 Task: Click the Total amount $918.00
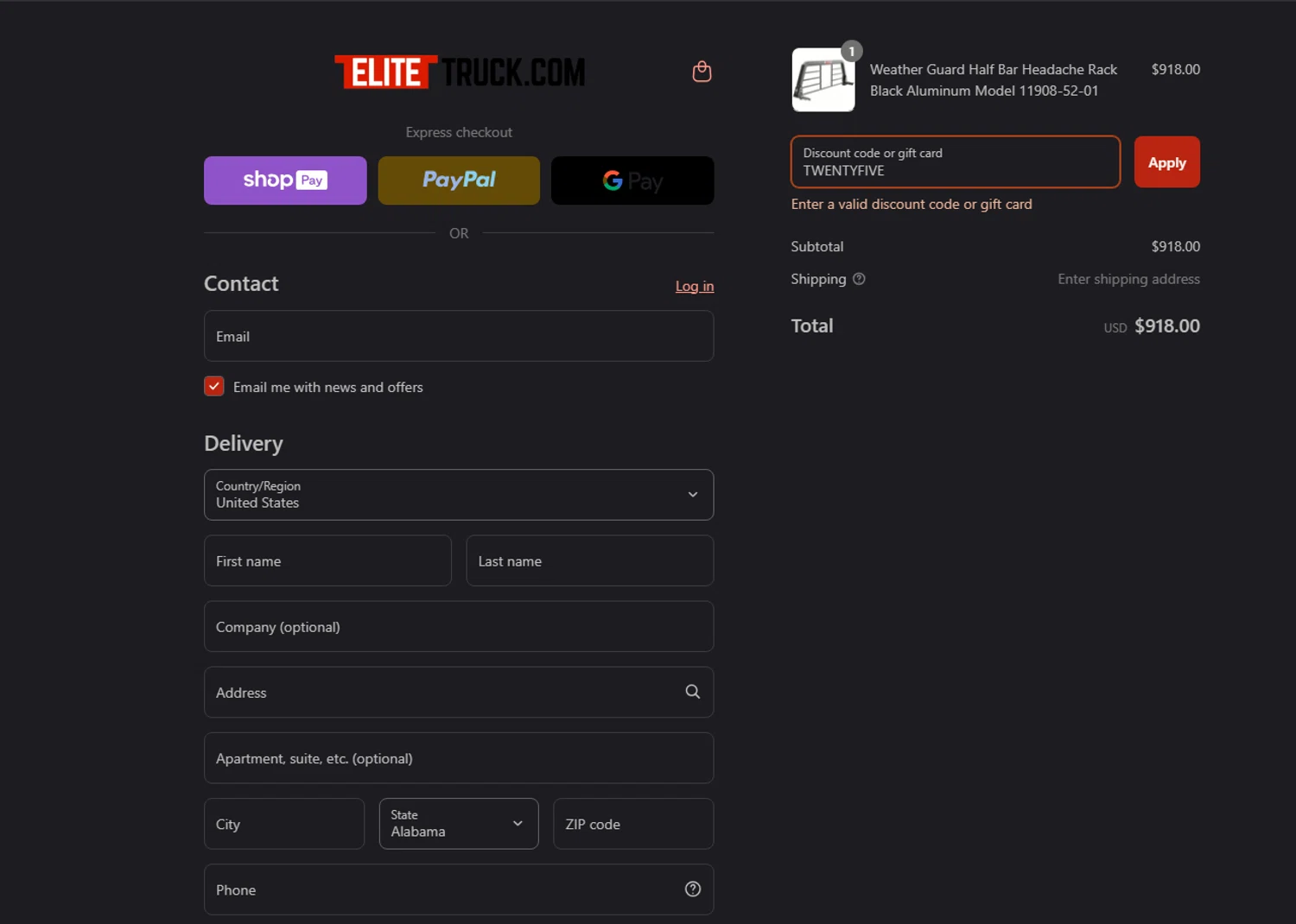pos(1166,326)
